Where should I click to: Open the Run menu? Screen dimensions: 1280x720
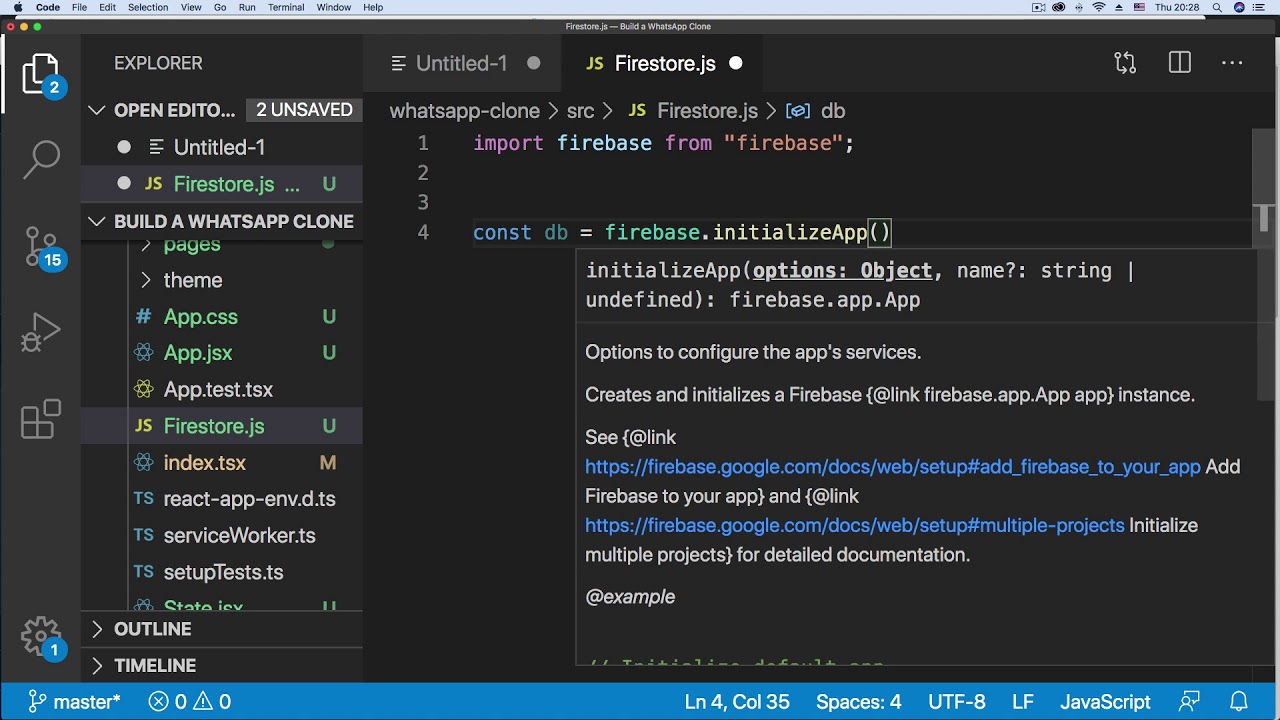tap(247, 7)
